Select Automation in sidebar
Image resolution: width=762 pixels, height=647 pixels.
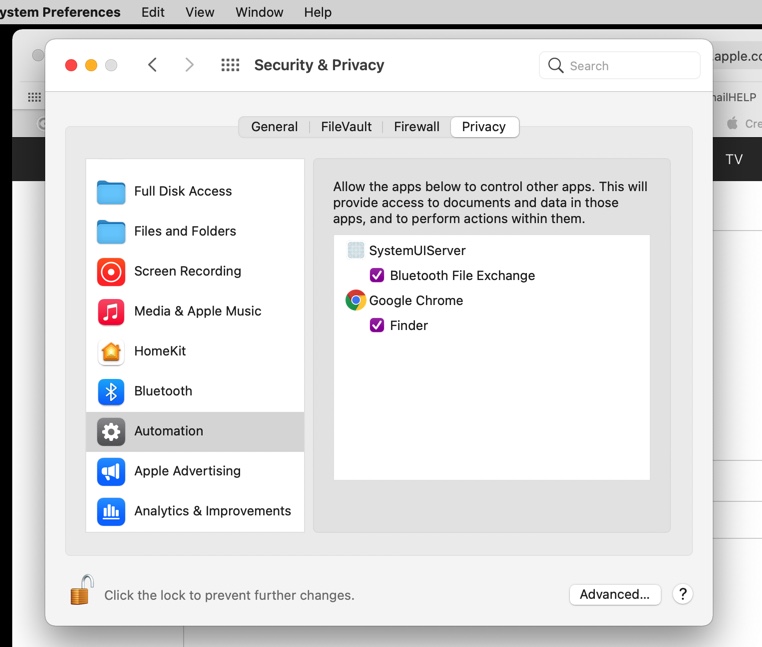point(195,432)
